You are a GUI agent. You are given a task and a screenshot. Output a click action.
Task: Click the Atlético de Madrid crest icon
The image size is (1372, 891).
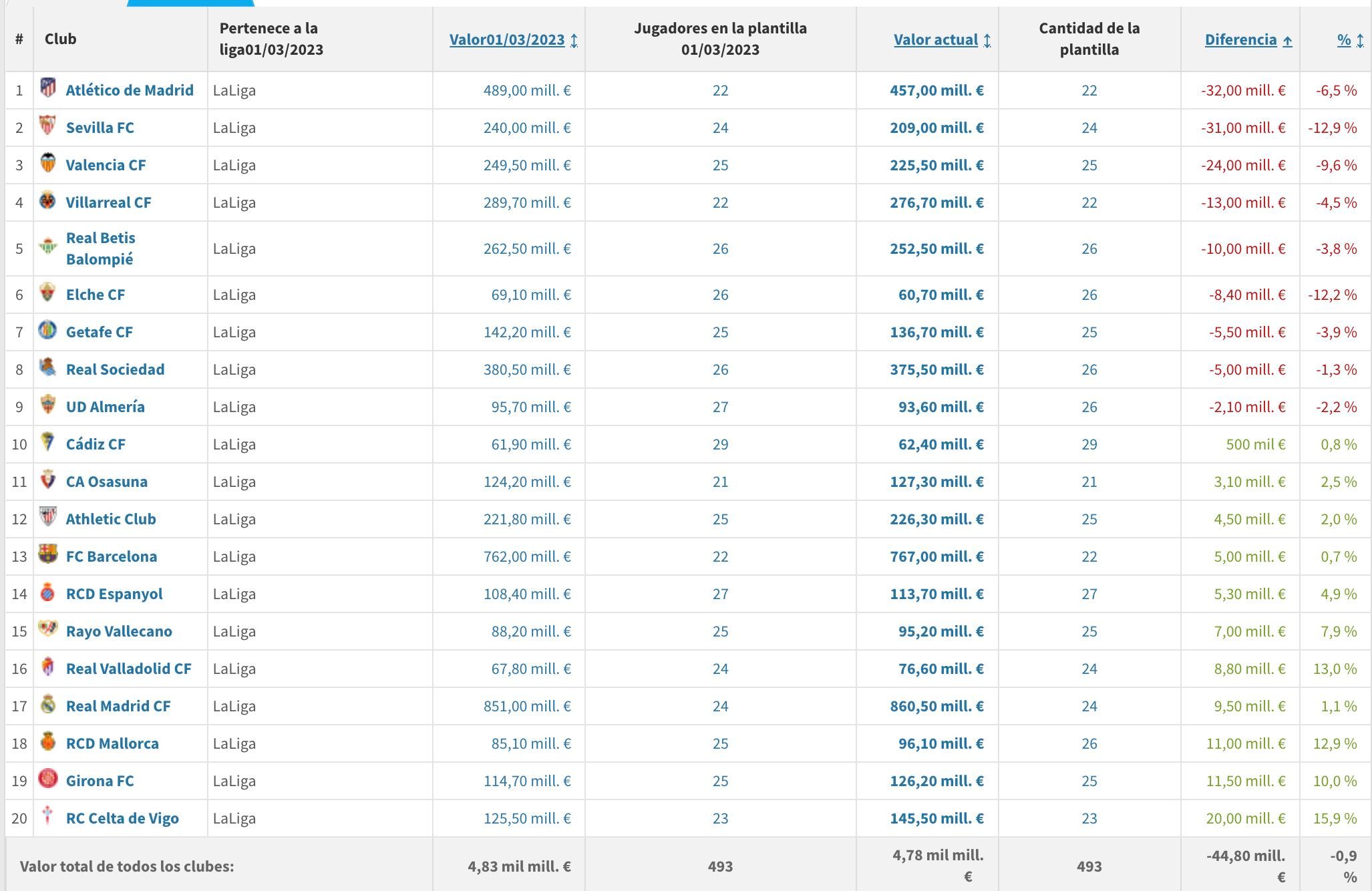47,87
